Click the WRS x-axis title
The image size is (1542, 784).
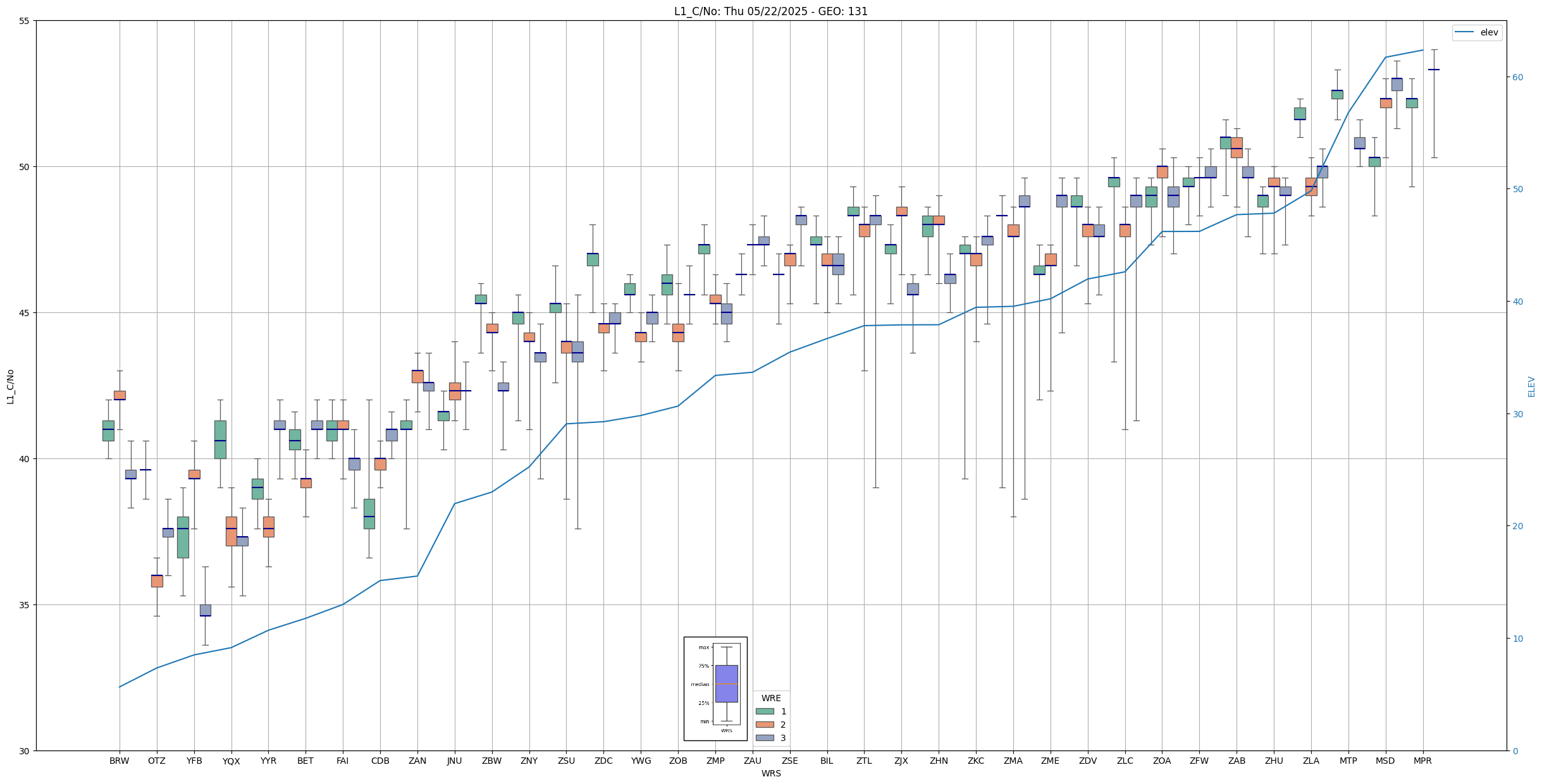pyautogui.click(x=770, y=773)
